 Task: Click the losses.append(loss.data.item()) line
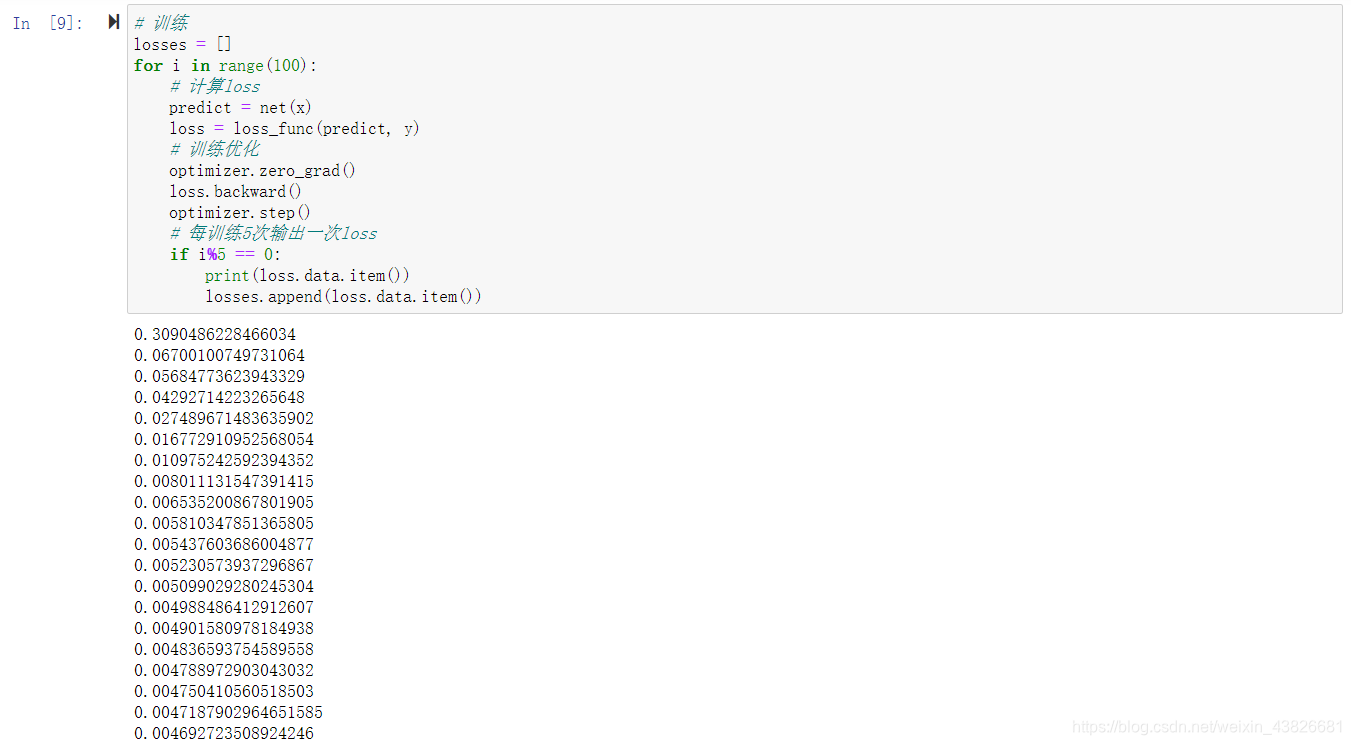pos(343,296)
